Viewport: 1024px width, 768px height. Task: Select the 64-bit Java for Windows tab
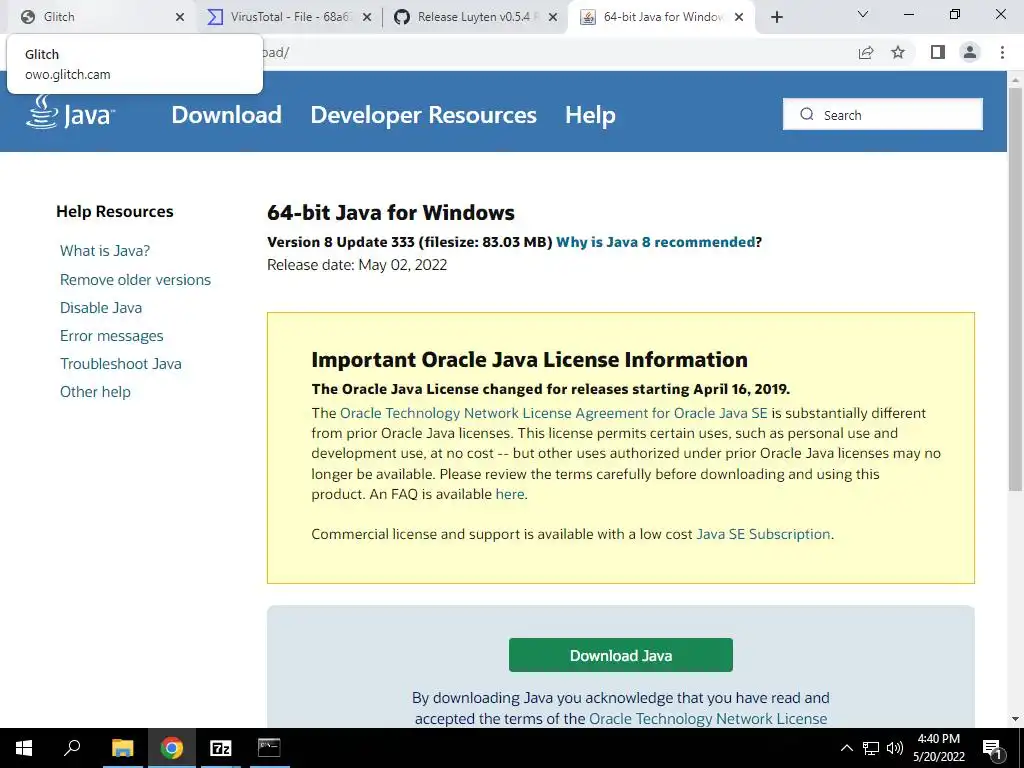pyautogui.click(x=661, y=17)
